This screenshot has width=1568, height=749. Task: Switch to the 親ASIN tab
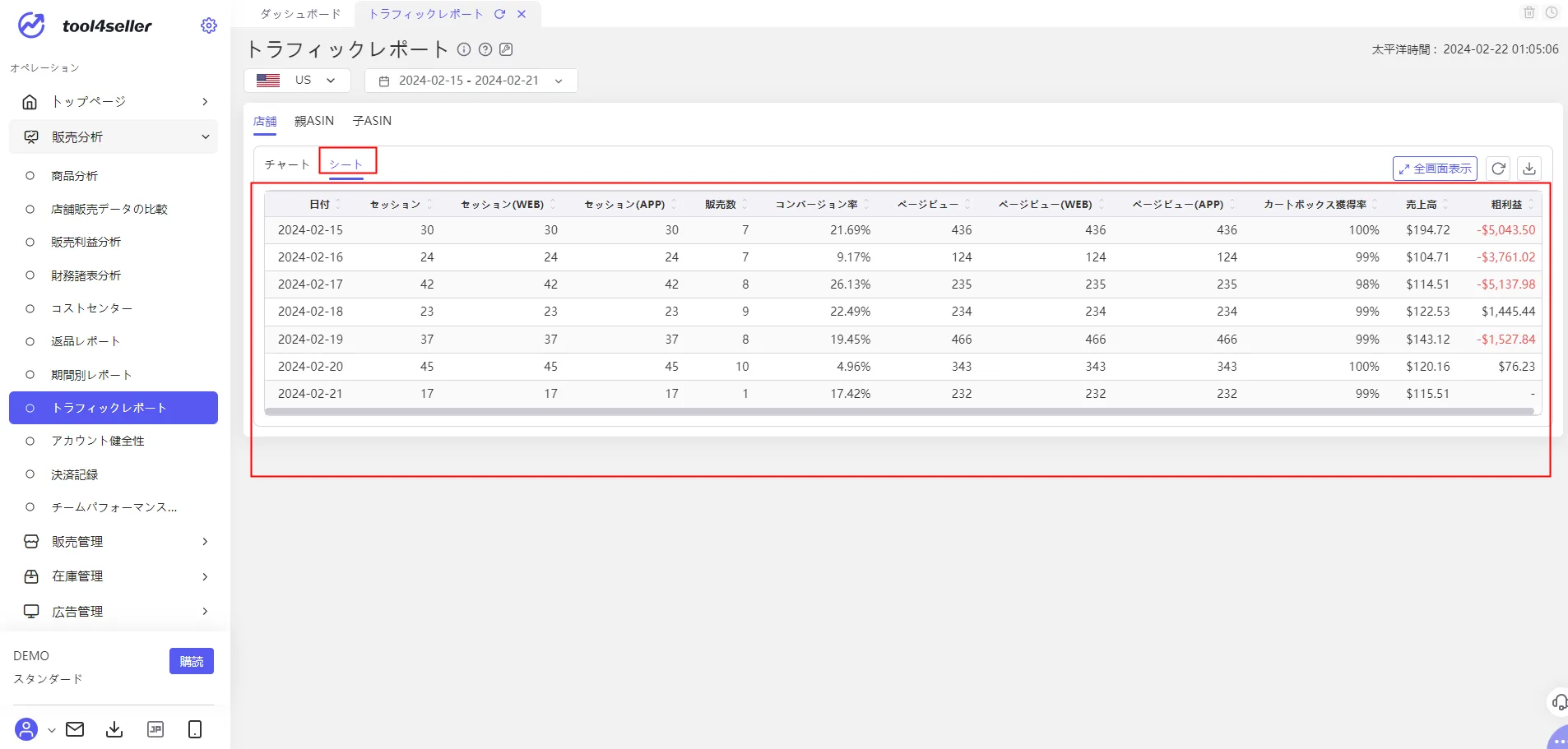click(314, 121)
